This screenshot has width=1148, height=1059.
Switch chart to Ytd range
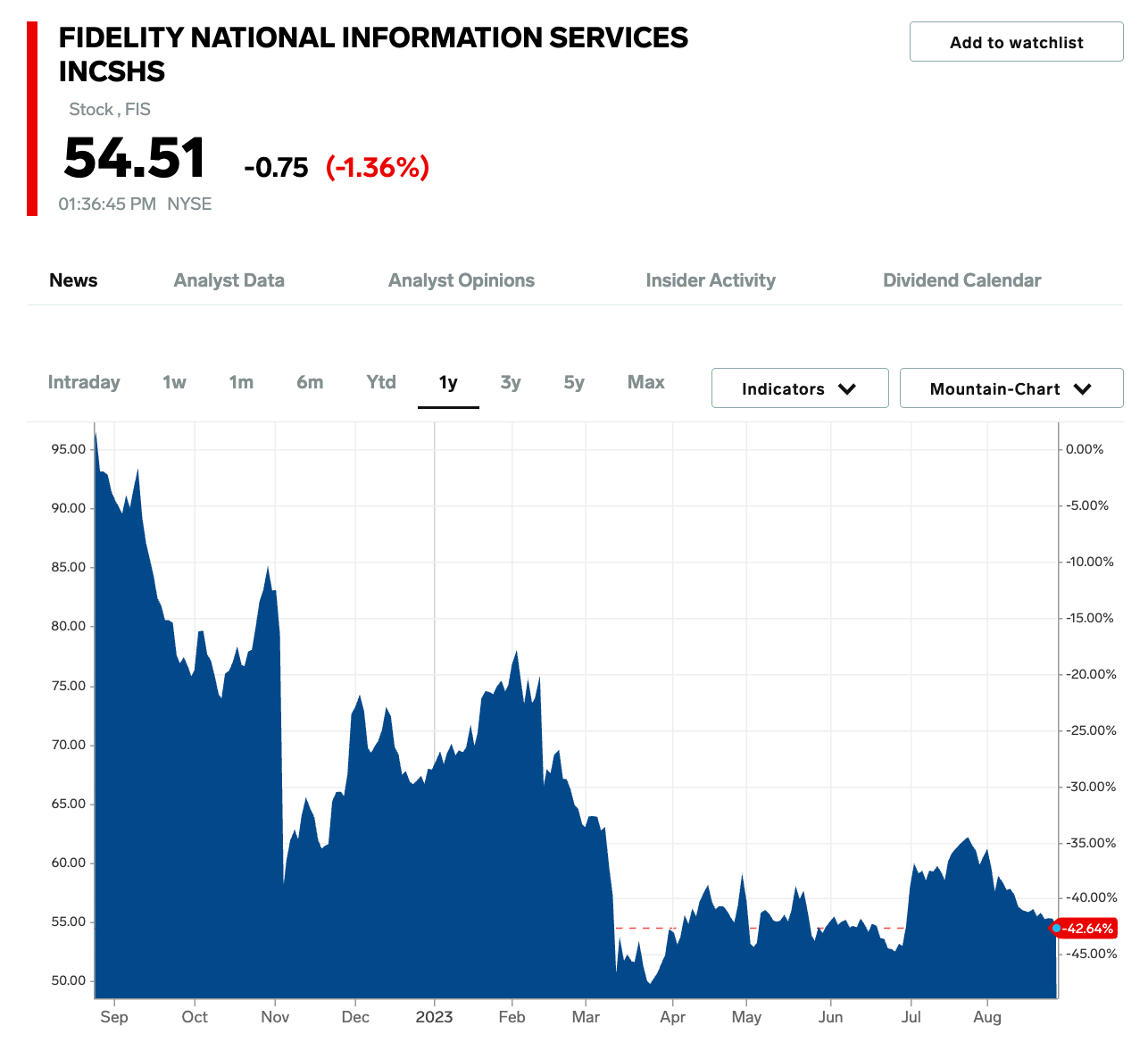click(381, 382)
